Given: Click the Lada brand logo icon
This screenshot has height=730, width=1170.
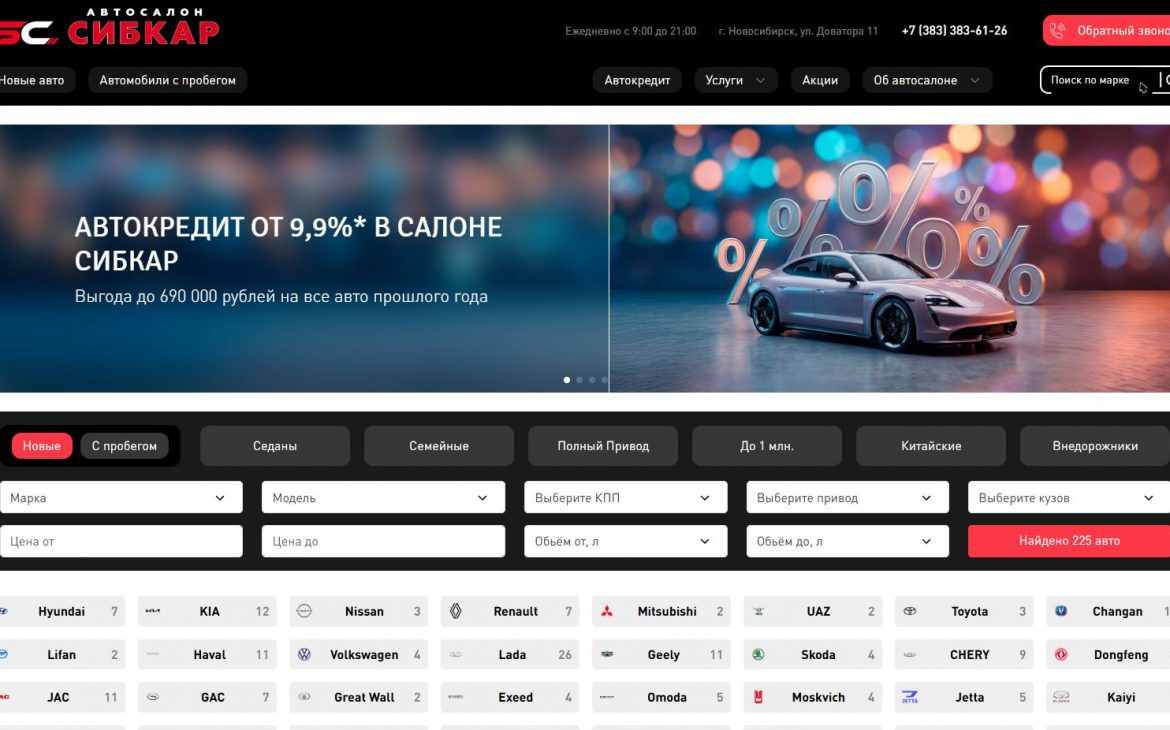Looking at the screenshot, I should point(455,655).
